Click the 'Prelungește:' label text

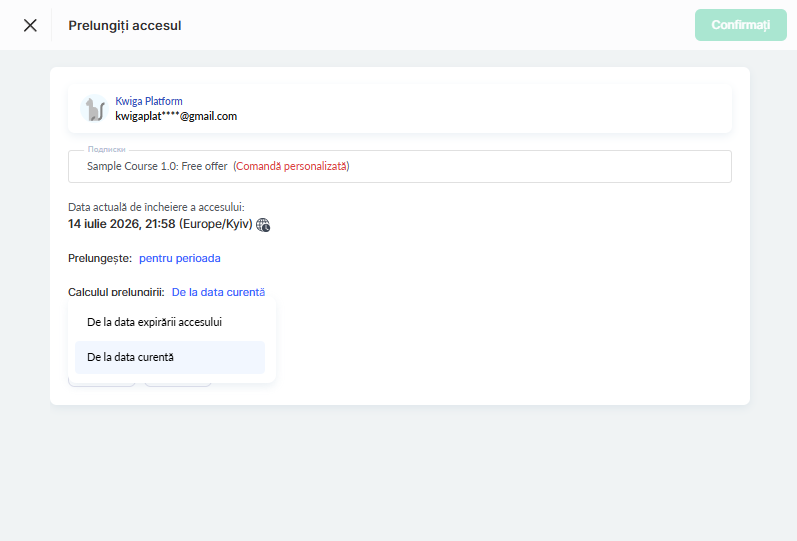(100, 258)
